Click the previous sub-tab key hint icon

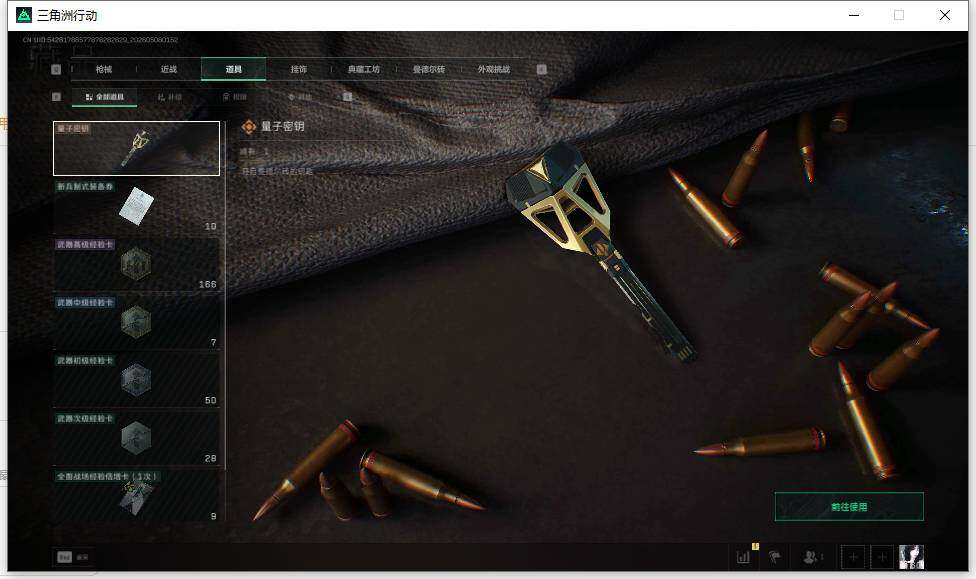point(56,96)
